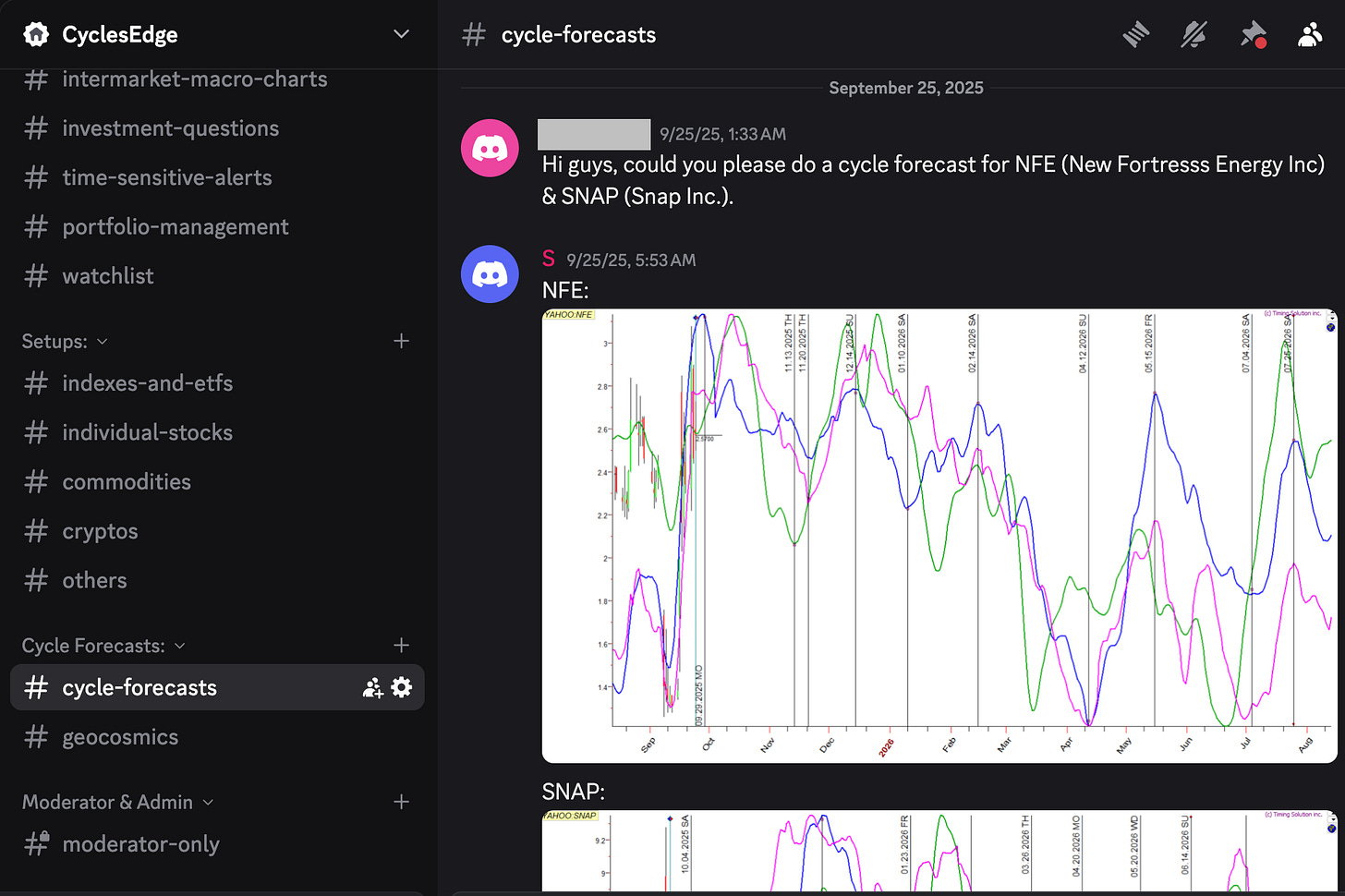Click the username S on reply message

click(549, 259)
